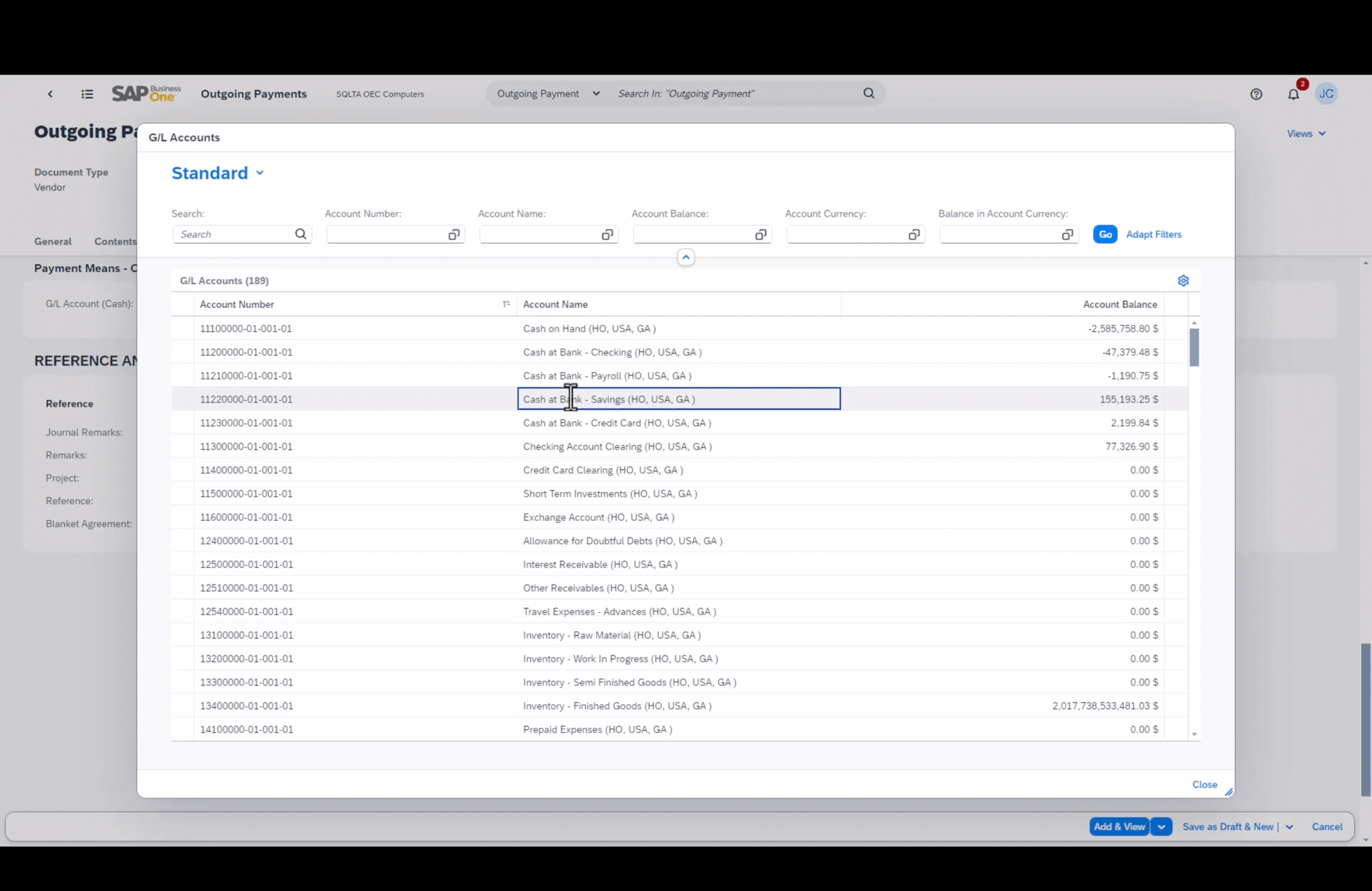
Task: Open the main menu list icon
Action: [87, 94]
